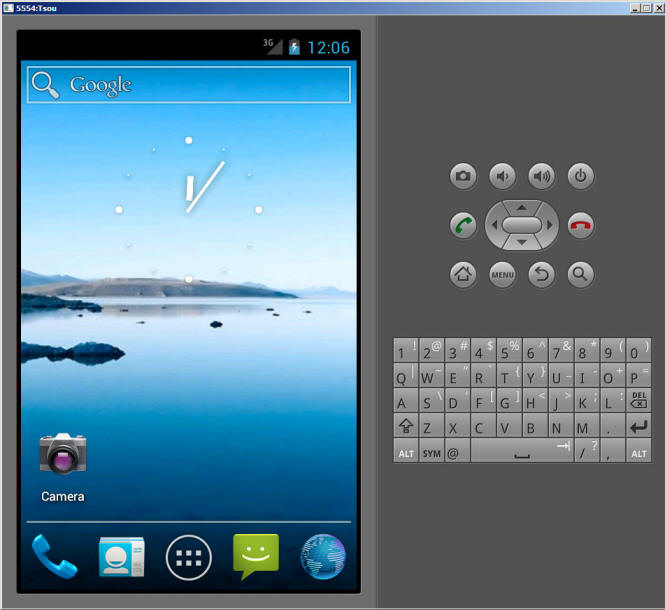The width and height of the screenshot is (665, 610).
Task: Click the D-pad center select button
Action: point(522,225)
